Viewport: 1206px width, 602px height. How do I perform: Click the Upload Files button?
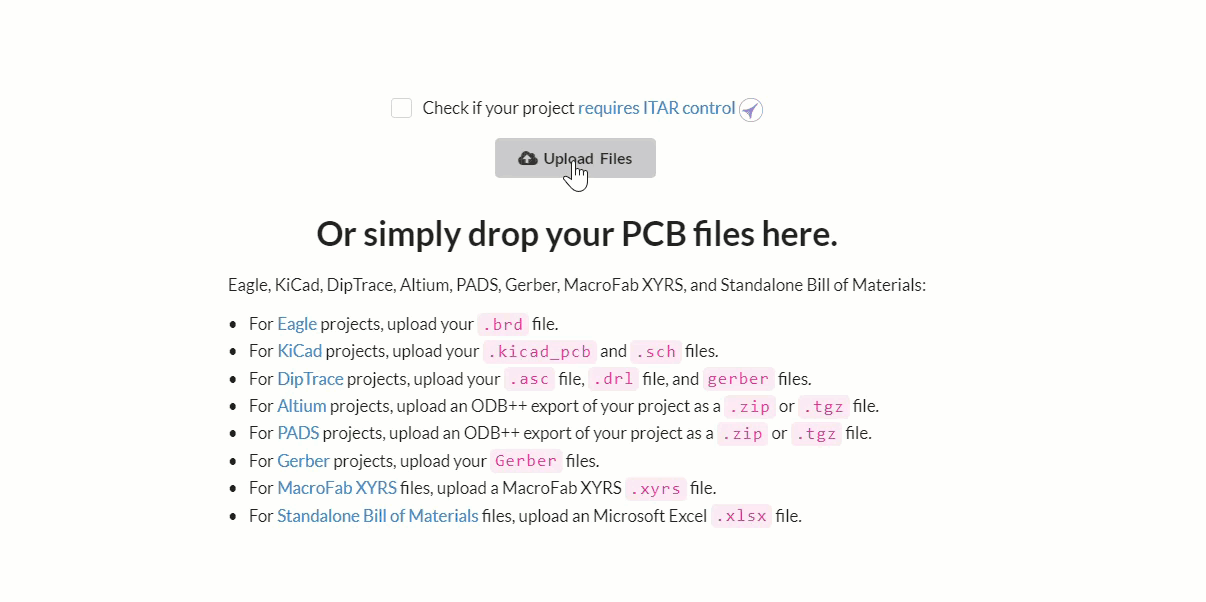(575, 158)
